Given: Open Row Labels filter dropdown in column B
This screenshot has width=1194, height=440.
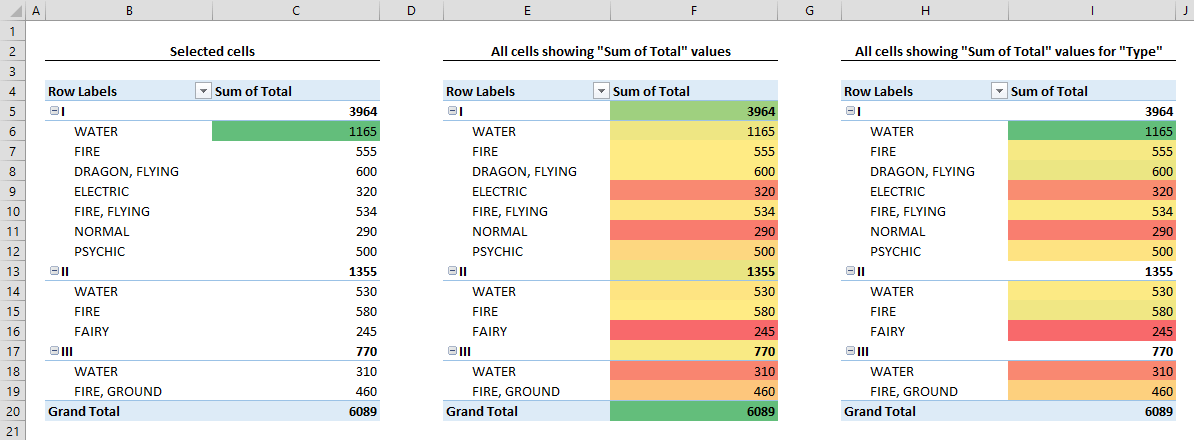Looking at the screenshot, I should click(x=203, y=91).
